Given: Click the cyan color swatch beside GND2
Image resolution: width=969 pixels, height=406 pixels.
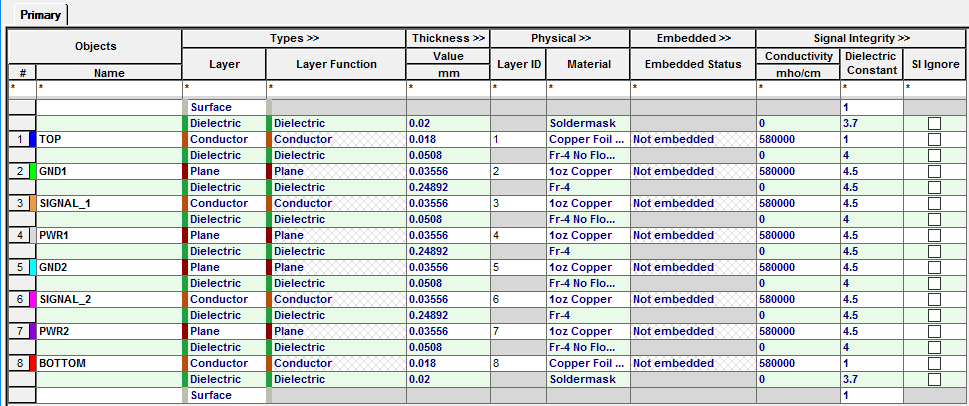Looking at the screenshot, I should pyautogui.click(x=33, y=268).
